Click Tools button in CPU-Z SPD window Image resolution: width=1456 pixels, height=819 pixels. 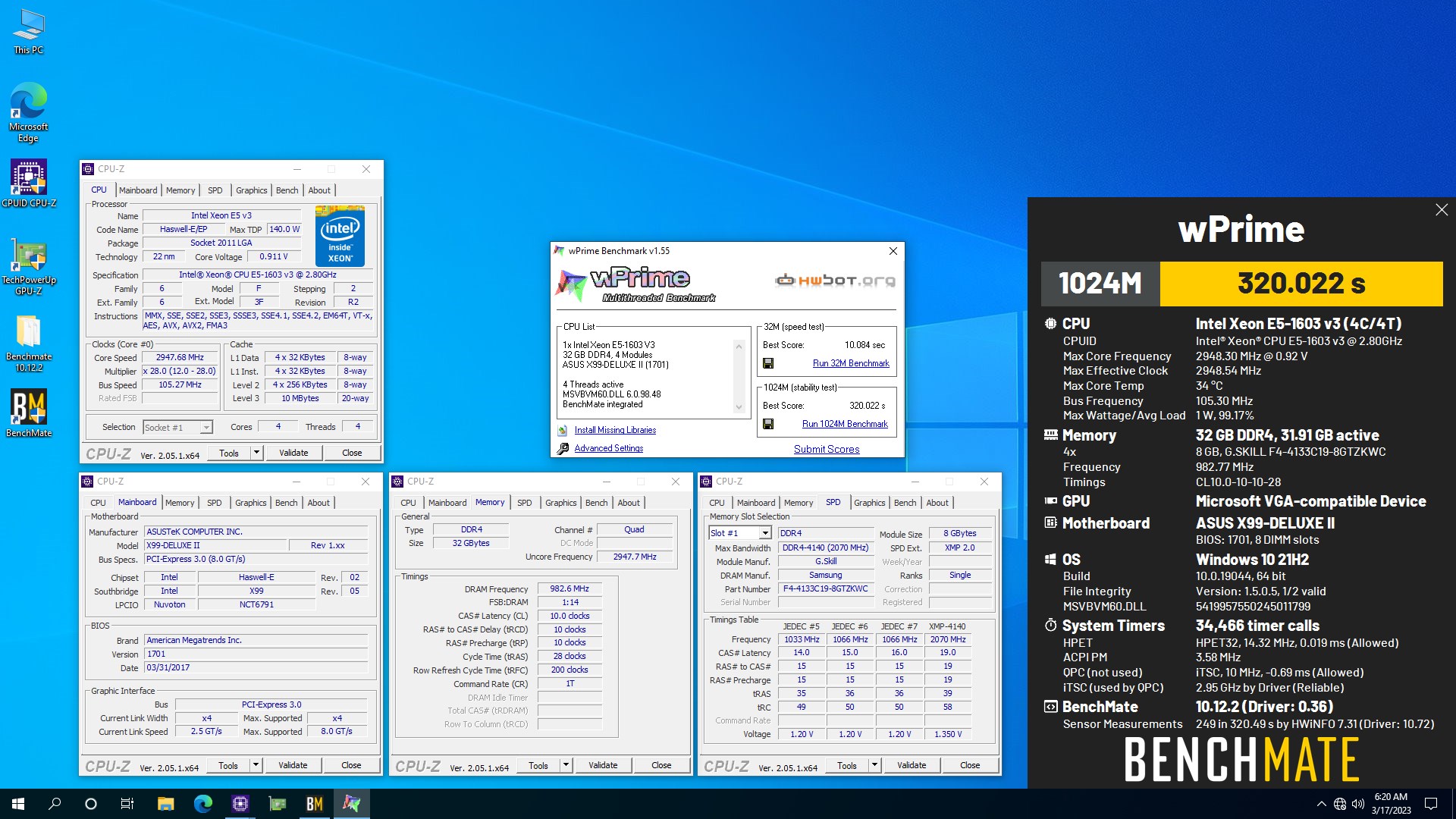click(847, 765)
